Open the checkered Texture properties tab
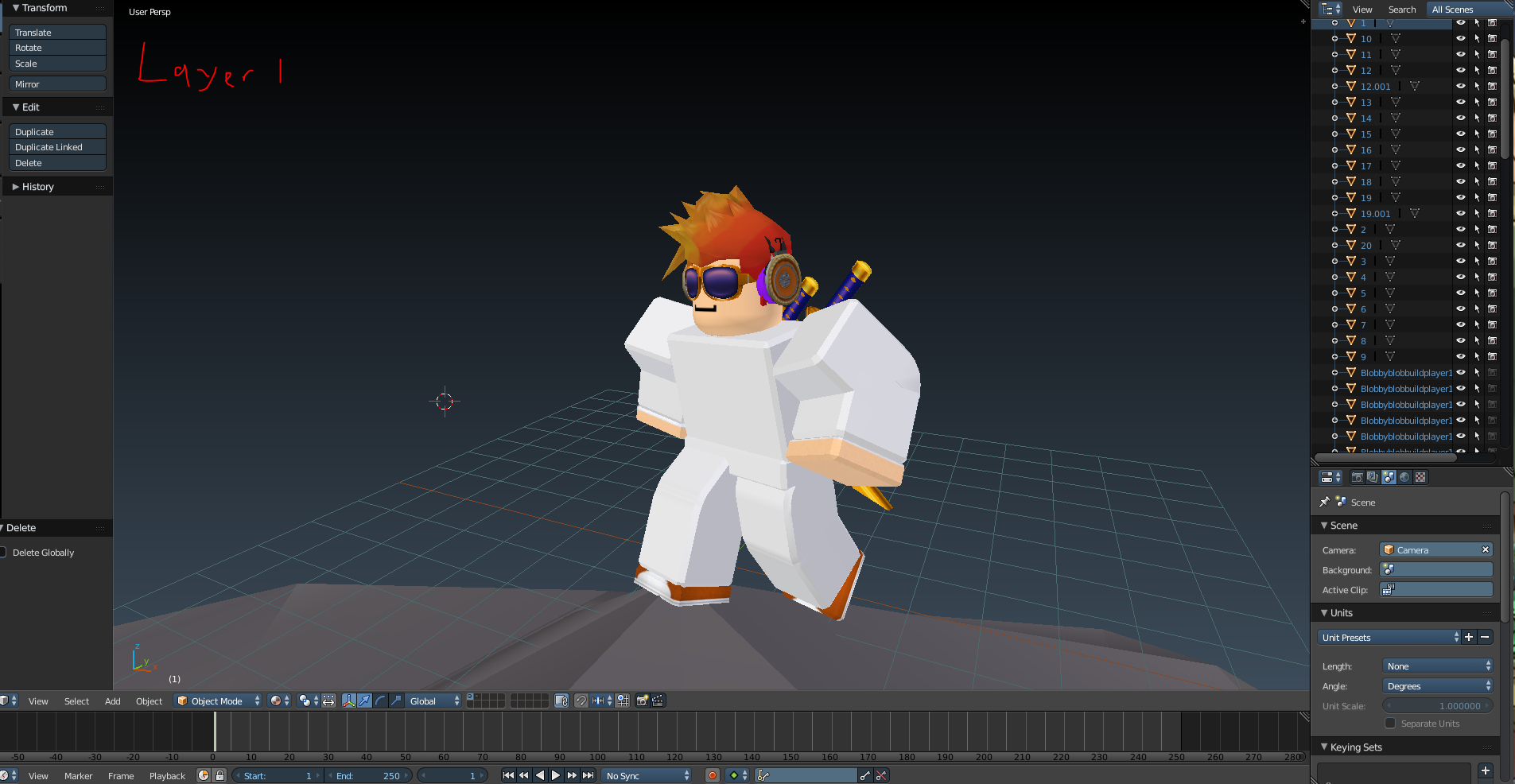 pos(1420,477)
